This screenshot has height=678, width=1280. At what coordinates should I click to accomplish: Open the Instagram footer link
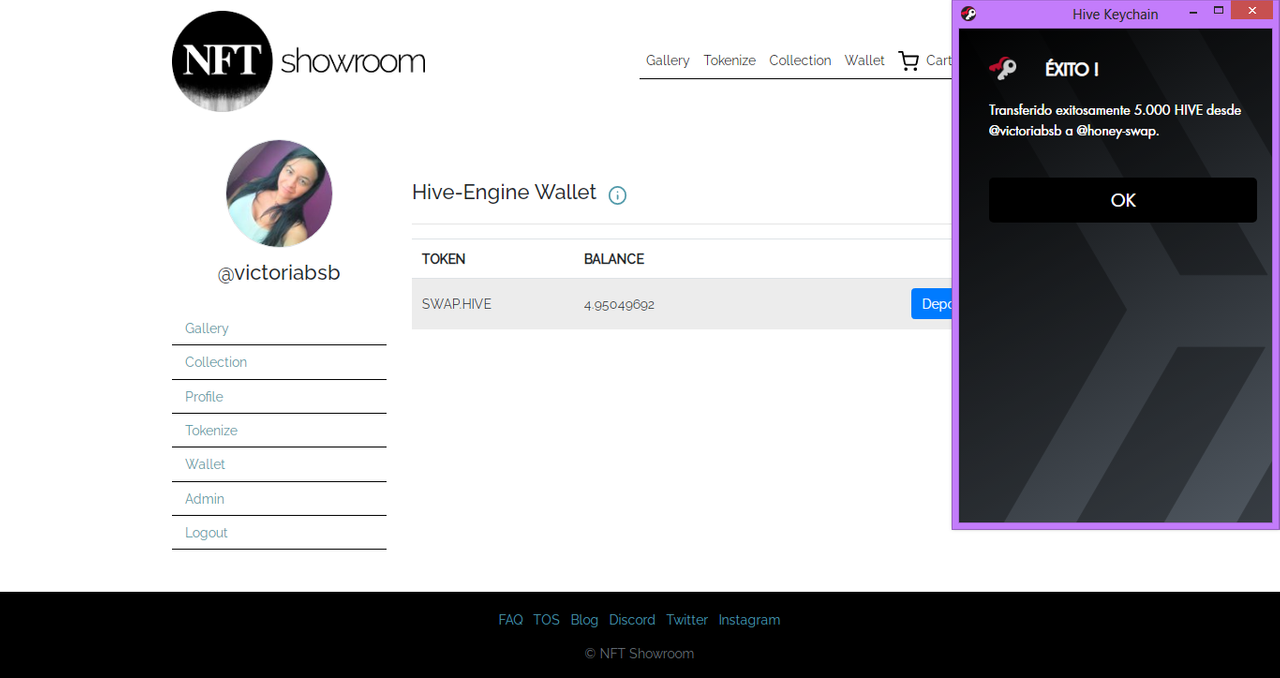click(x=749, y=620)
